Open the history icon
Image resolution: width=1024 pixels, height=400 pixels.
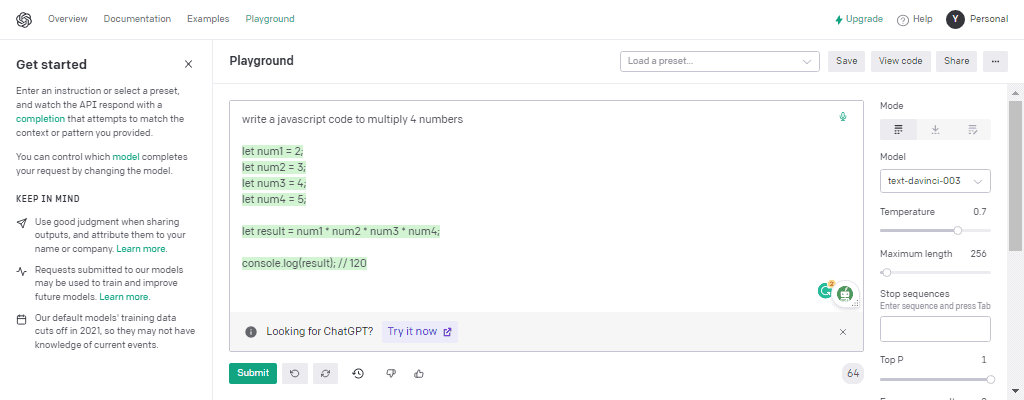(x=358, y=373)
